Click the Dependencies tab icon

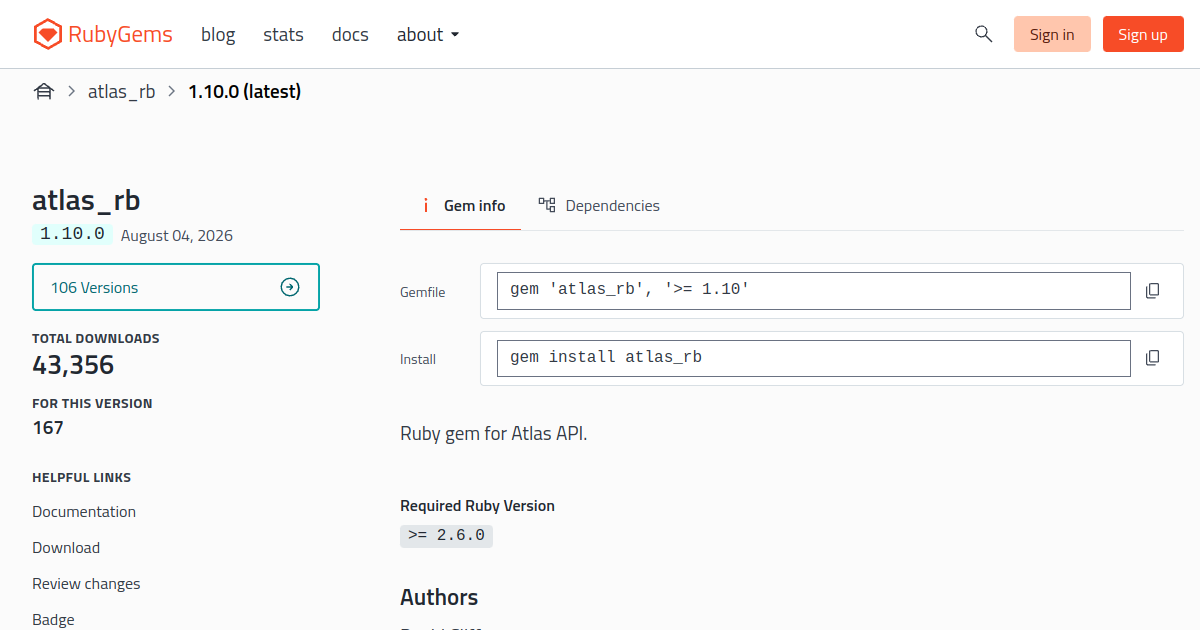[x=547, y=205]
